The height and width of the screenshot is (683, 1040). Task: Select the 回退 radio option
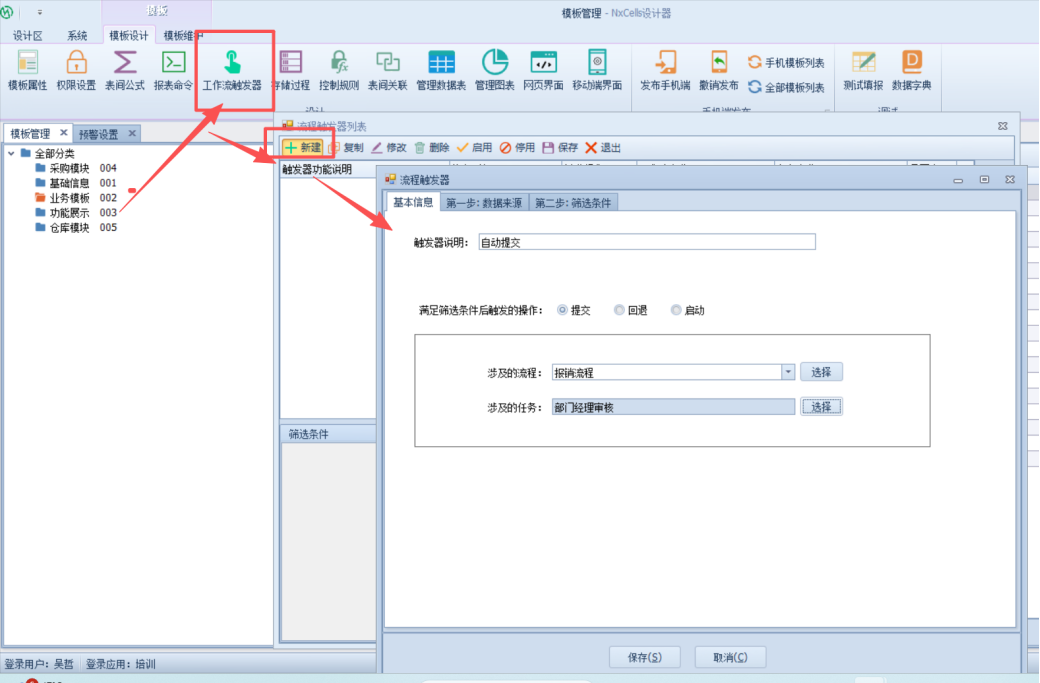(x=619, y=310)
